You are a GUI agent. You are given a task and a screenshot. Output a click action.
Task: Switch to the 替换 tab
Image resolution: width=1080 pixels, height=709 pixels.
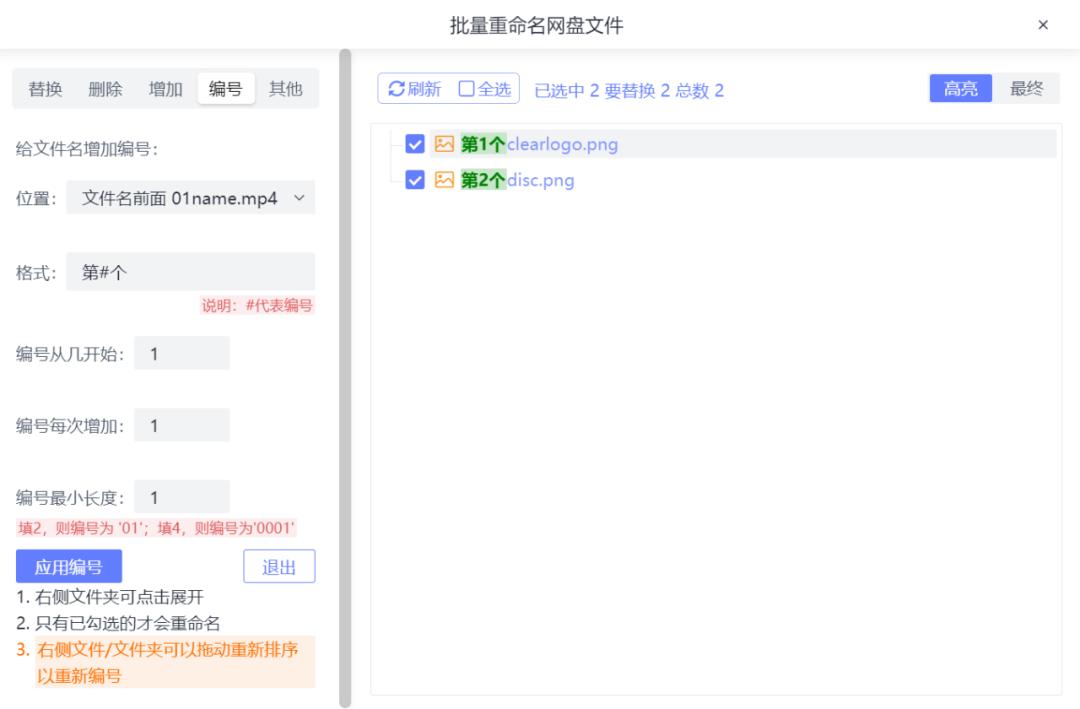[x=45, y=89]
